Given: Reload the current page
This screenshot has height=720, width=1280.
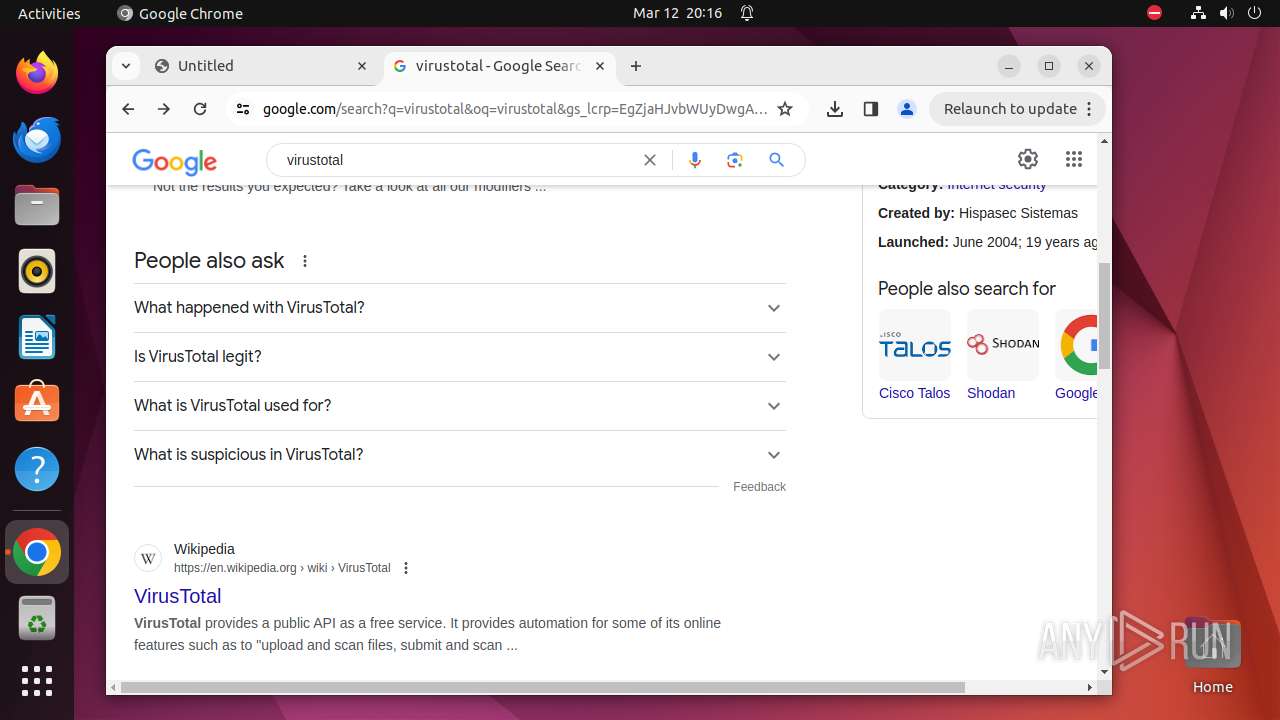Looking at the screenshot, I should click(200, 109).
